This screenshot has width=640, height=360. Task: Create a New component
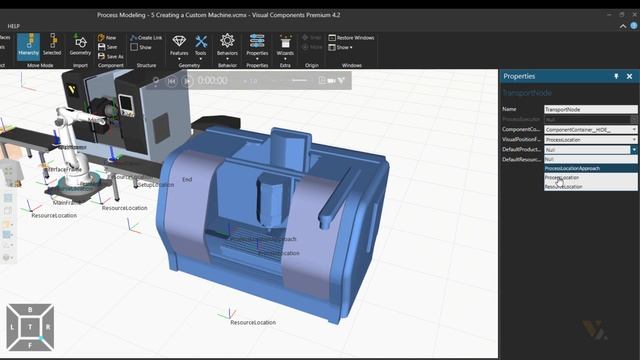[107, 38]
